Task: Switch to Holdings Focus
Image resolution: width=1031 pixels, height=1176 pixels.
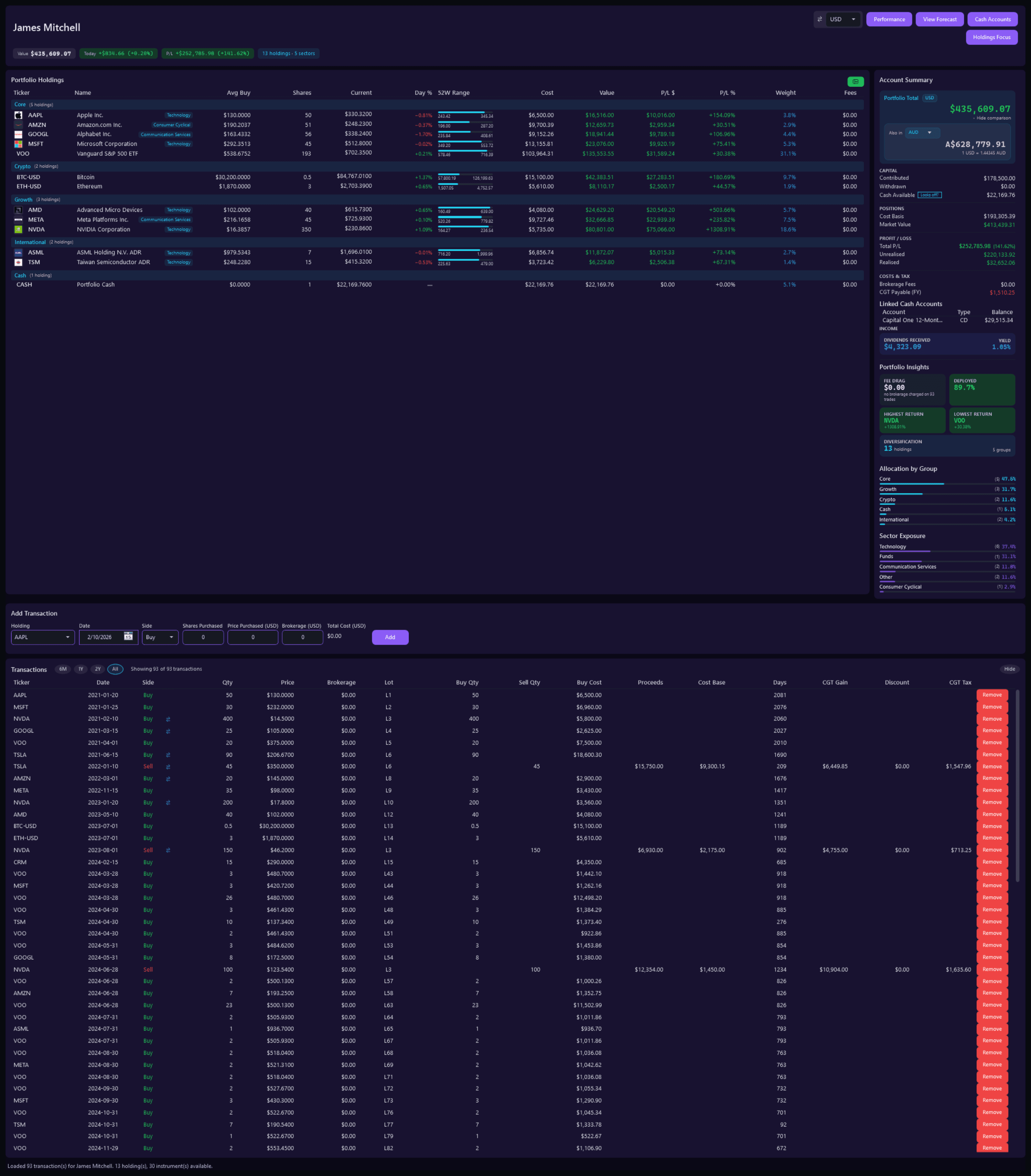Action: click(x=991, y=38)
